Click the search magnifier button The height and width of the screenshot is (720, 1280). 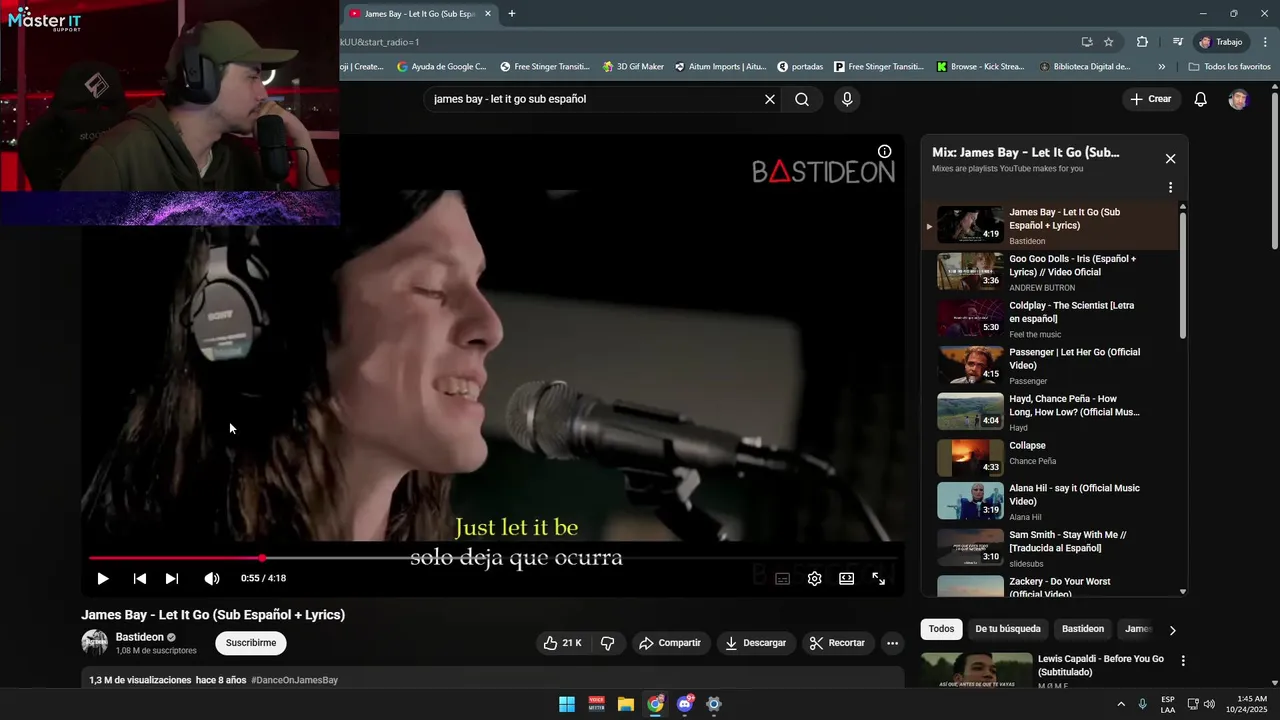tap(802, 99)
